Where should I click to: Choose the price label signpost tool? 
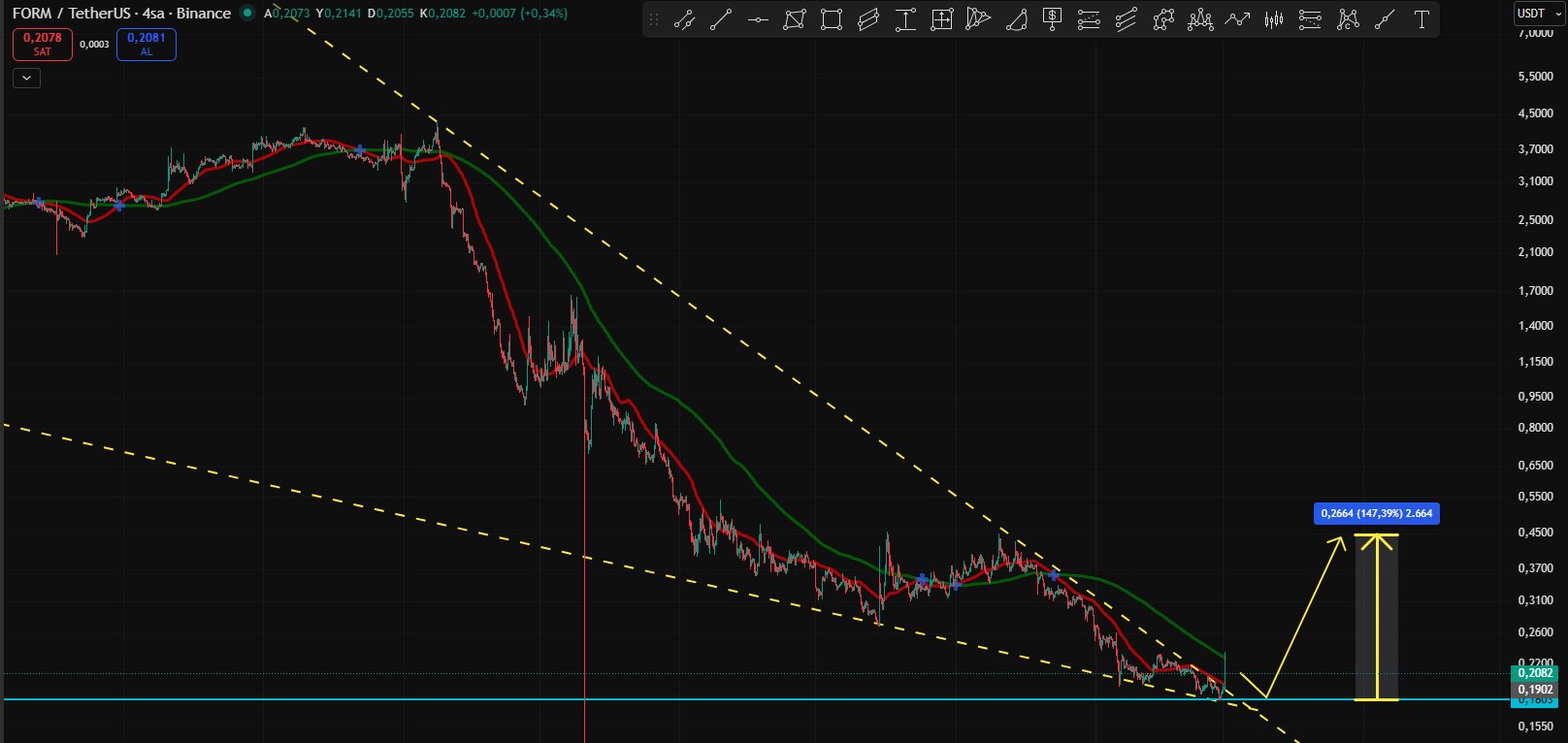[1053, 19]
